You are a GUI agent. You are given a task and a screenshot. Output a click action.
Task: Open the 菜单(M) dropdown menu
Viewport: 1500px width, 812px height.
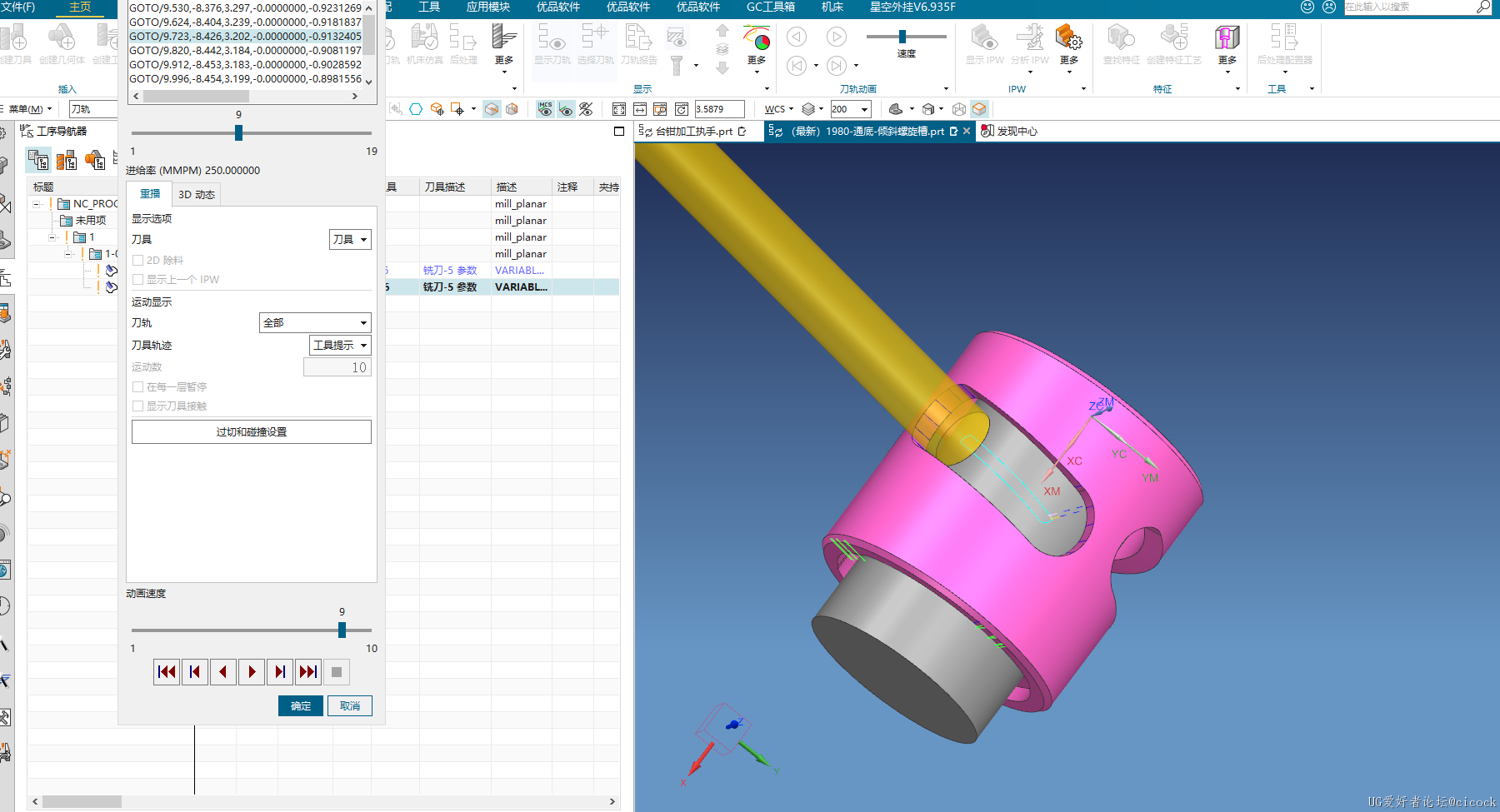click(30, 109)
